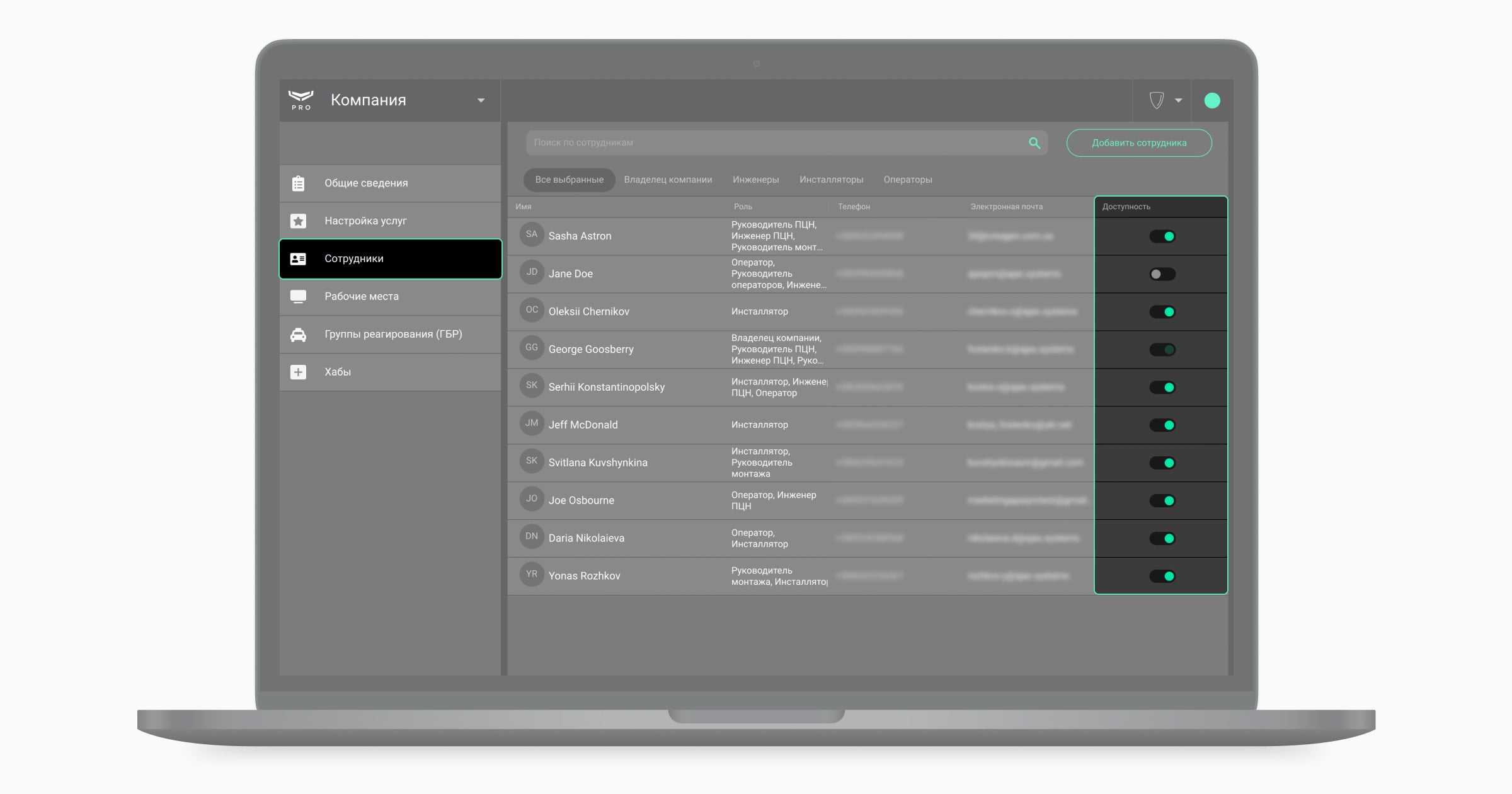Click the shield status icon
Viewport: 1512px width, 794px height.
point(1157,100)
